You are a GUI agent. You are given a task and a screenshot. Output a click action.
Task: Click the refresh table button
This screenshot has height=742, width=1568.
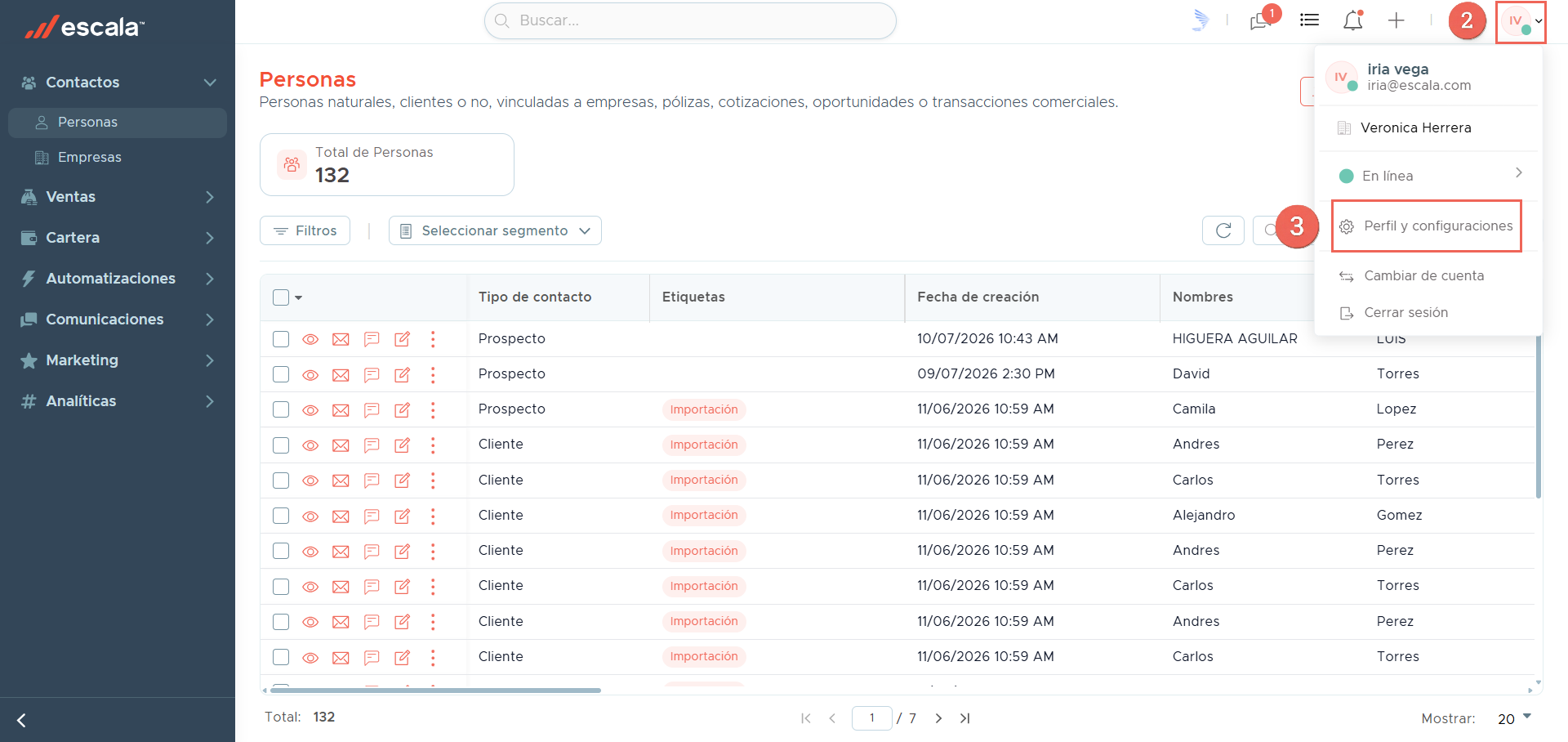pos(1223,230)
